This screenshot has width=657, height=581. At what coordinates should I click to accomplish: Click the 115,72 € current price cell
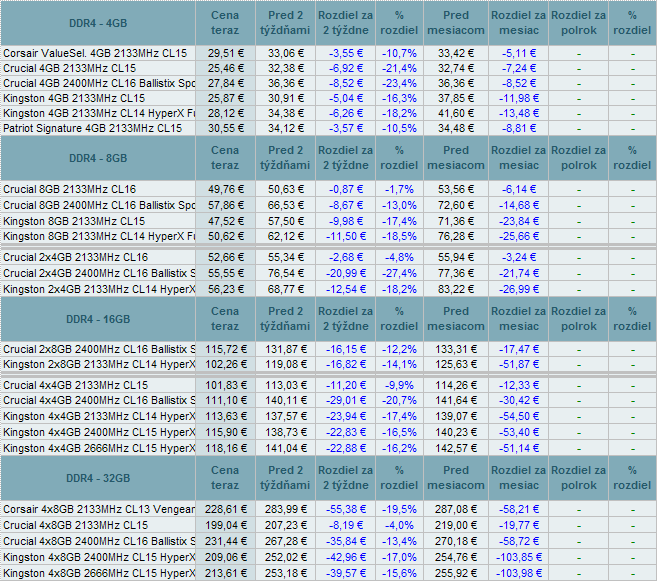click(225, 349)
